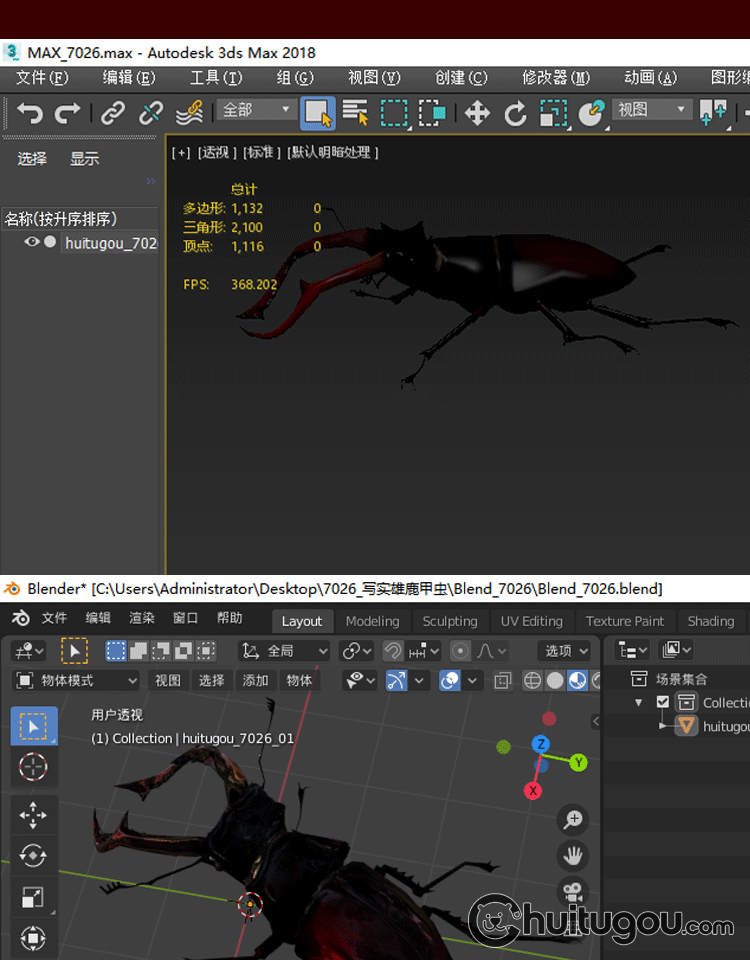
Task: Open the 物体模式 mode dropdown
Action: tap(77, 680)
